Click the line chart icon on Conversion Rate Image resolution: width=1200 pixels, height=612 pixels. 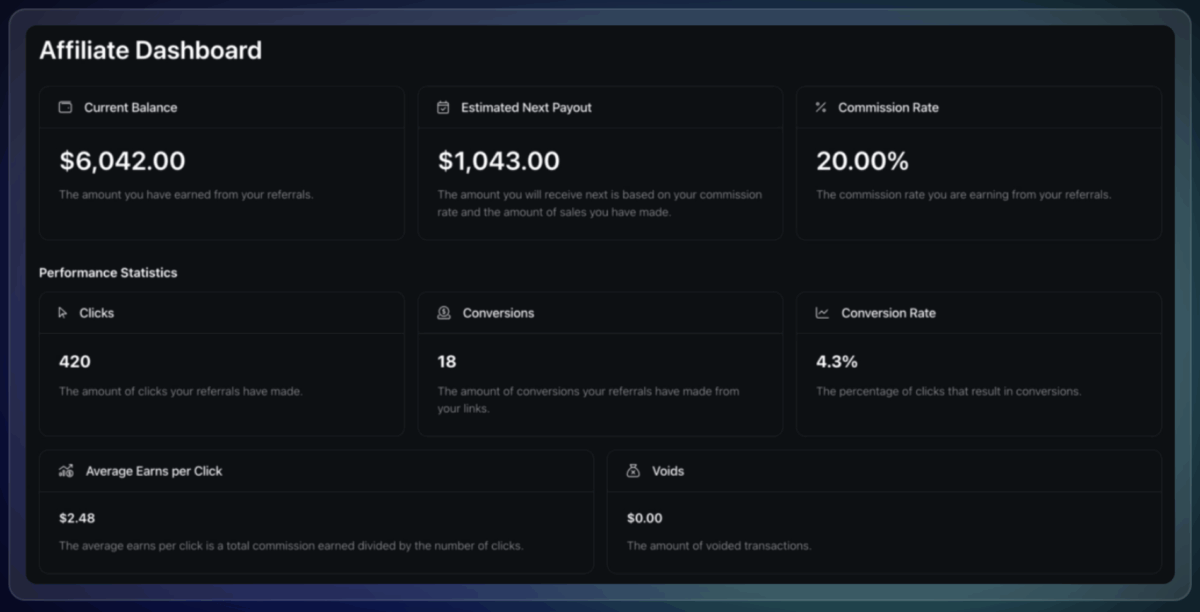coord(820,313)
